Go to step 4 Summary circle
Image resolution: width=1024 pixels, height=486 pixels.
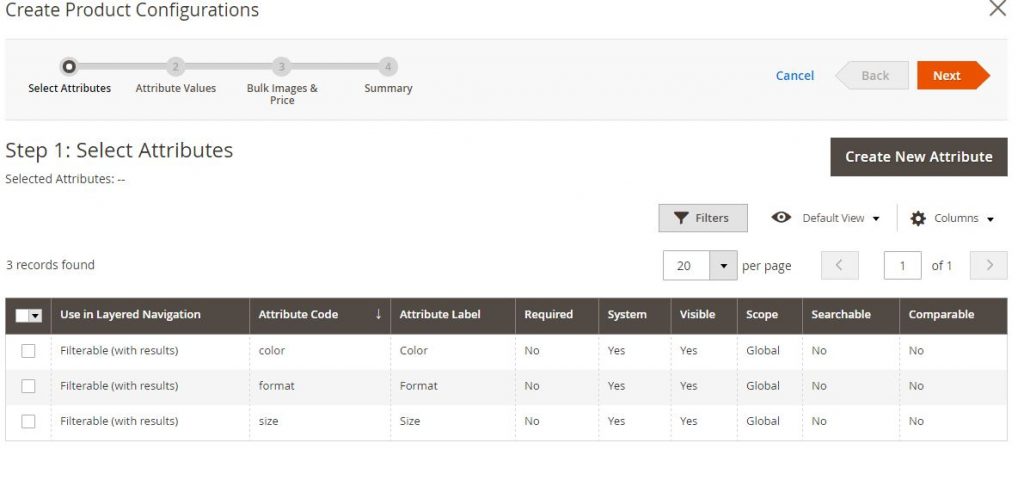pyautogui.click(x=388, y=67)
